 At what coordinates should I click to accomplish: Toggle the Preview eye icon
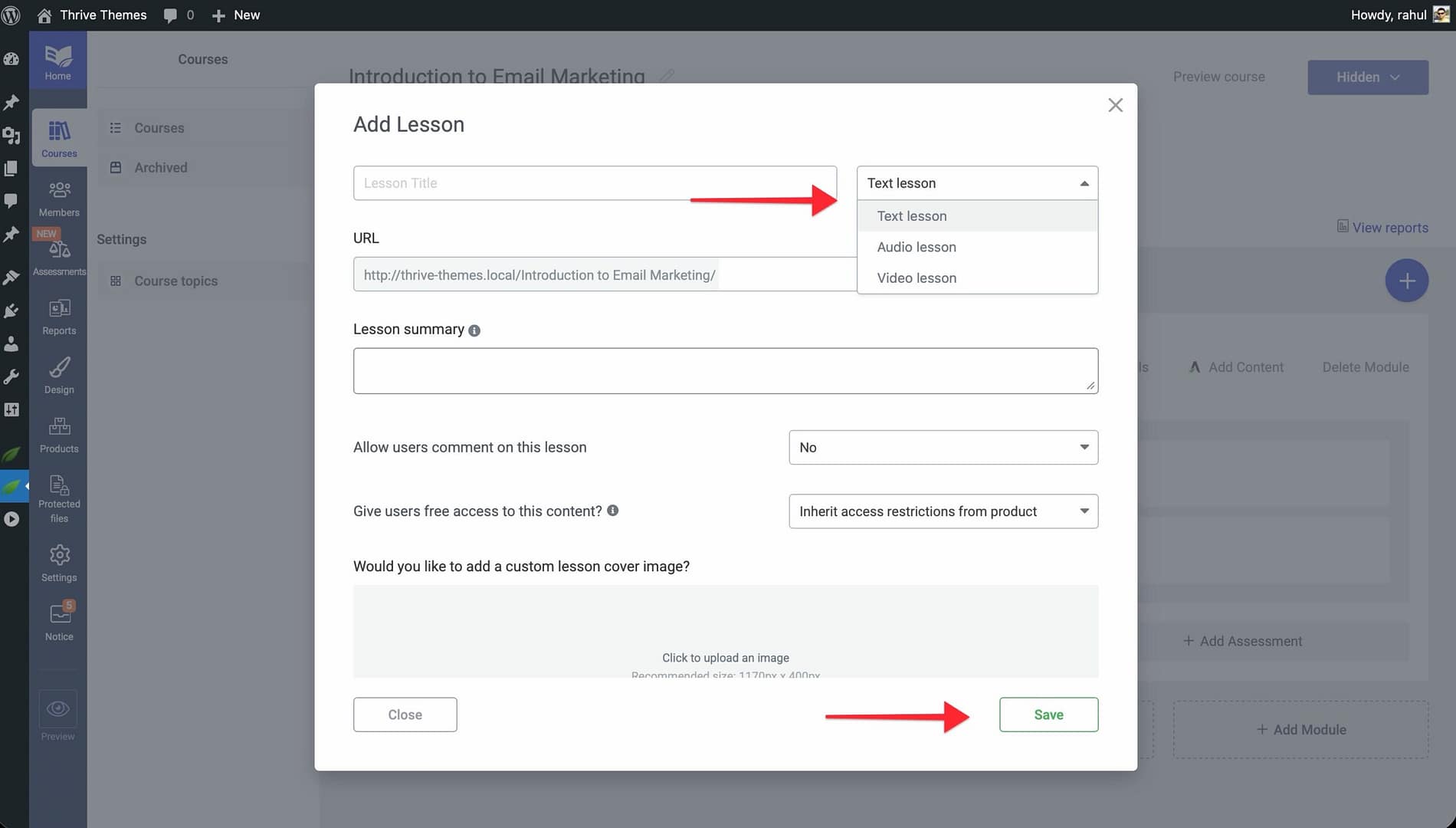click(58, 709)
